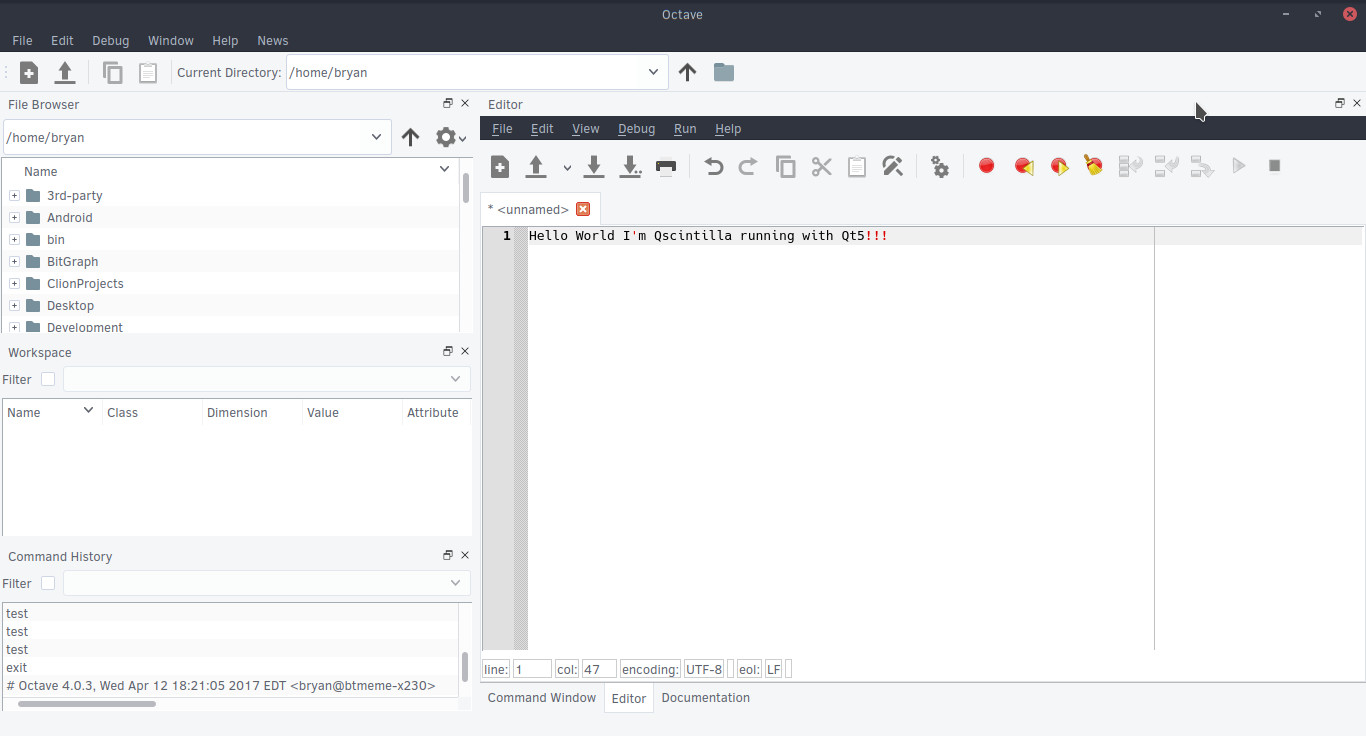Click the Open File icon in main toolbar
This screenshot has width=1366, height=736.
[x=65, y=72]
